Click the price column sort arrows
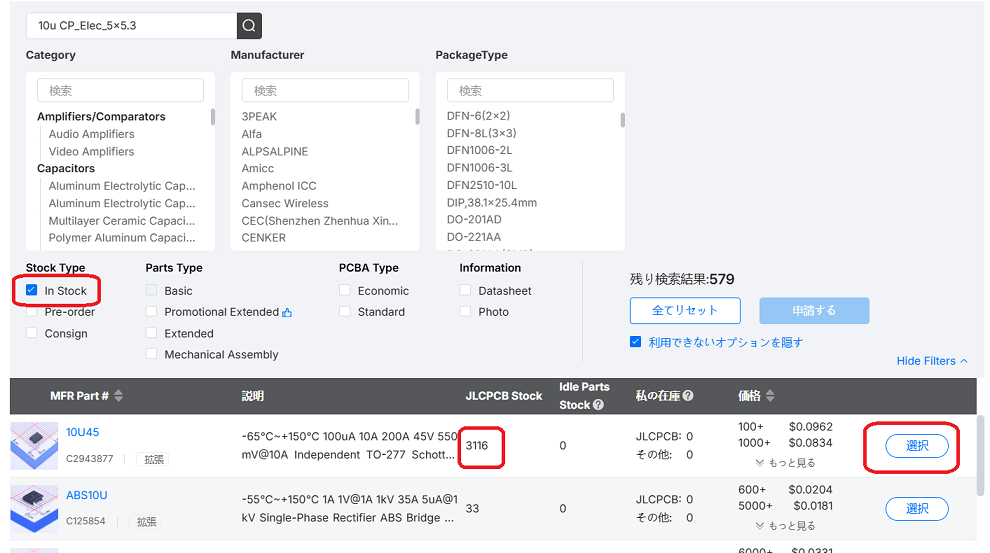The height and width of the screenshot is (553, 990). [x=770, y=396]
